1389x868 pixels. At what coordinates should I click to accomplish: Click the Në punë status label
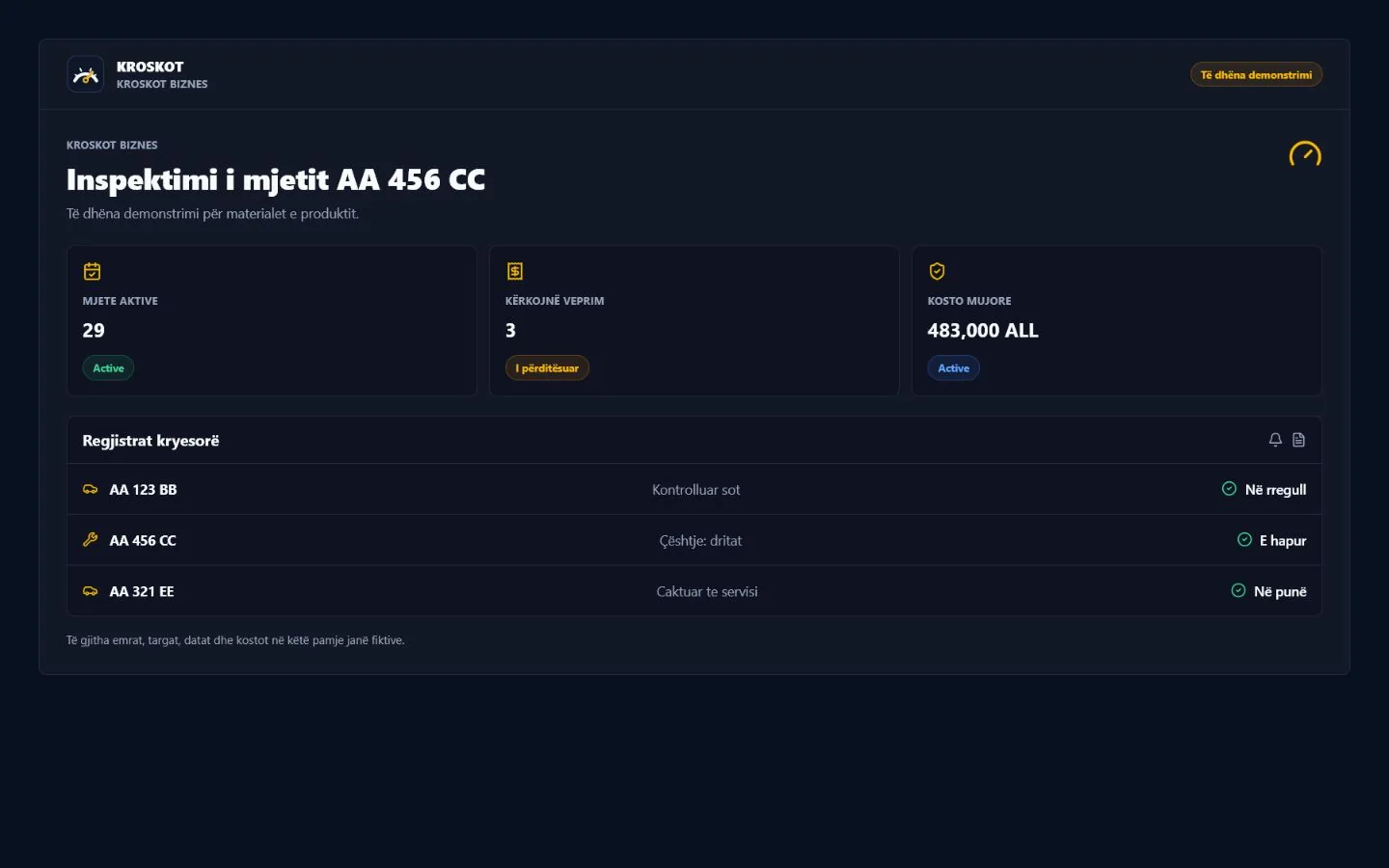(1280, 591)
